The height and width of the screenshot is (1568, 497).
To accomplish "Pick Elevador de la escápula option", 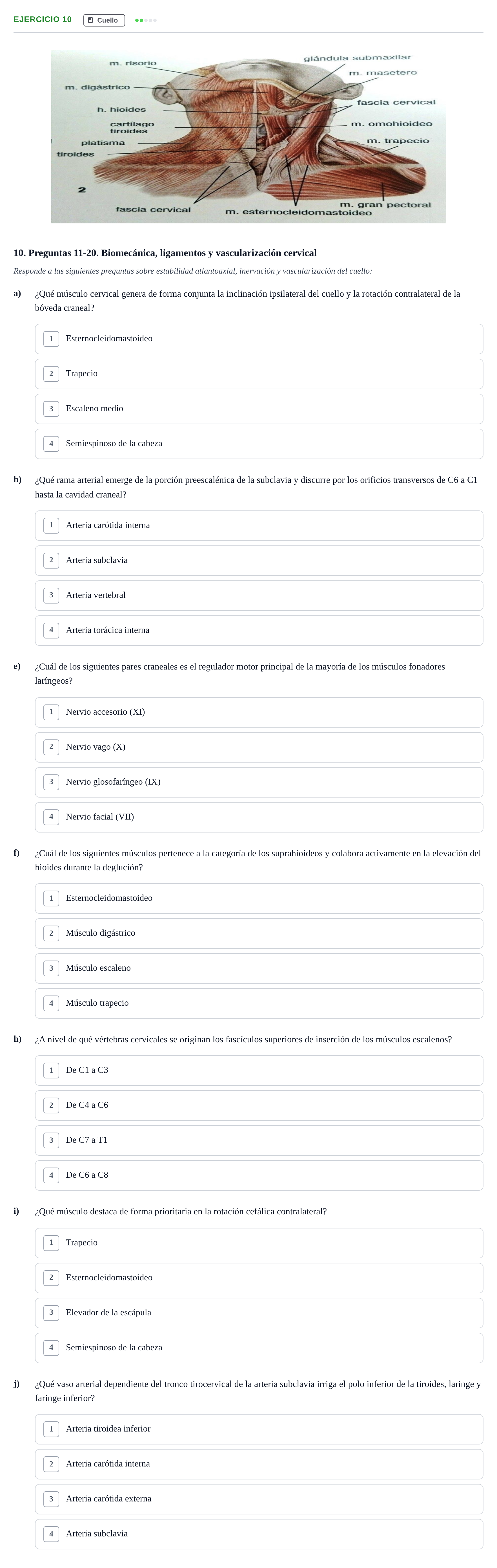I will click(x=259, y=1313).
